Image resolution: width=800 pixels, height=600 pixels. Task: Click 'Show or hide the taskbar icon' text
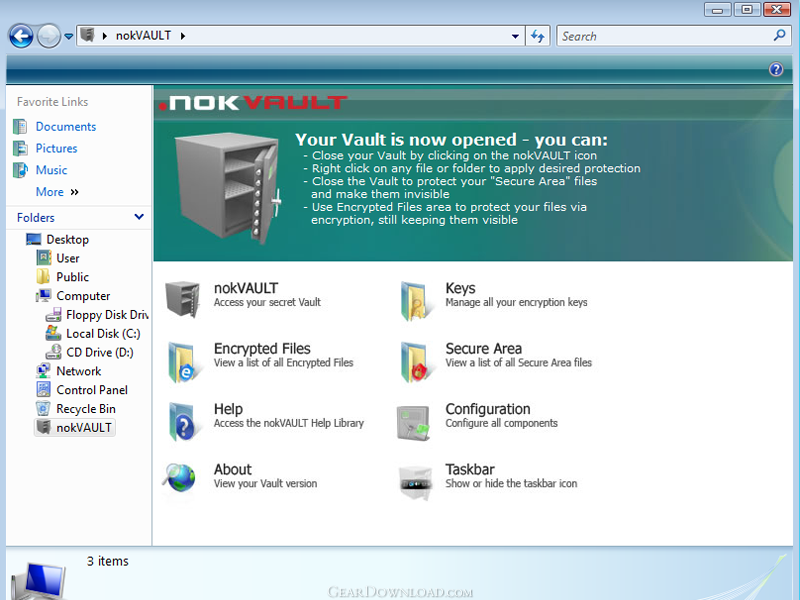tap(511, 483)
